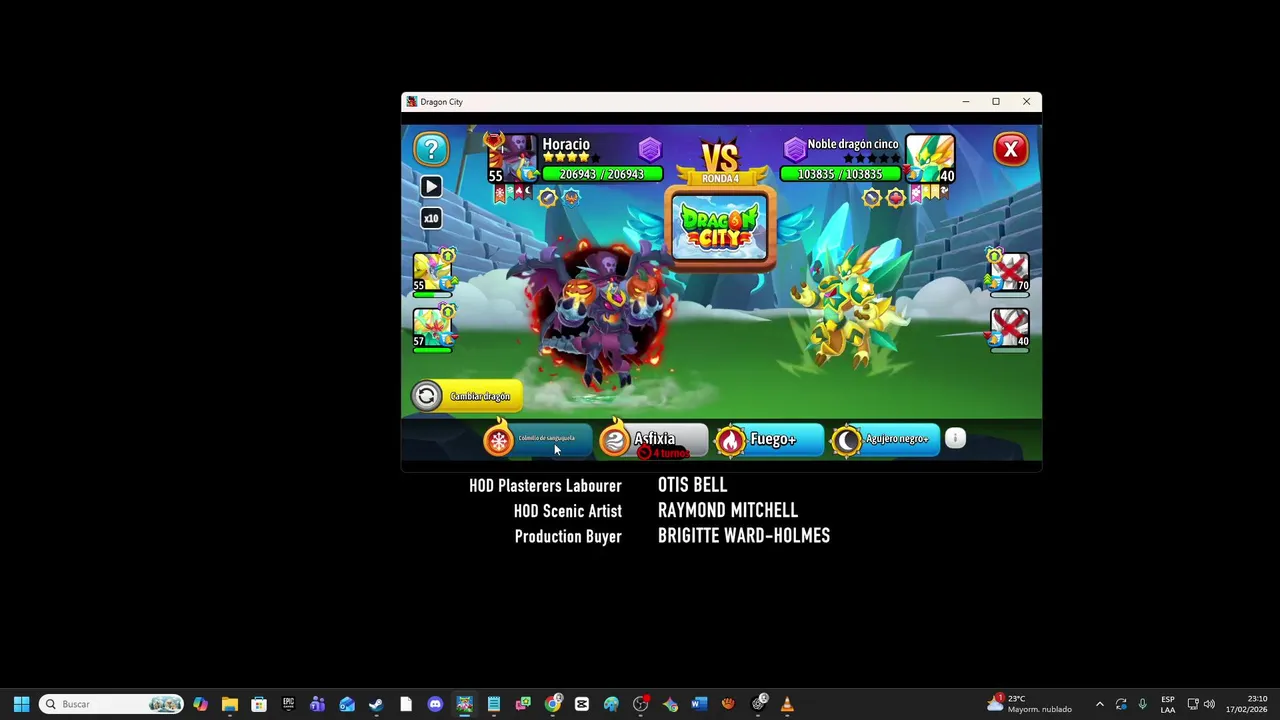The image size is (1280, 720).
Task: Open VLC media player from the taskbar
Action: tap(787, 704)
